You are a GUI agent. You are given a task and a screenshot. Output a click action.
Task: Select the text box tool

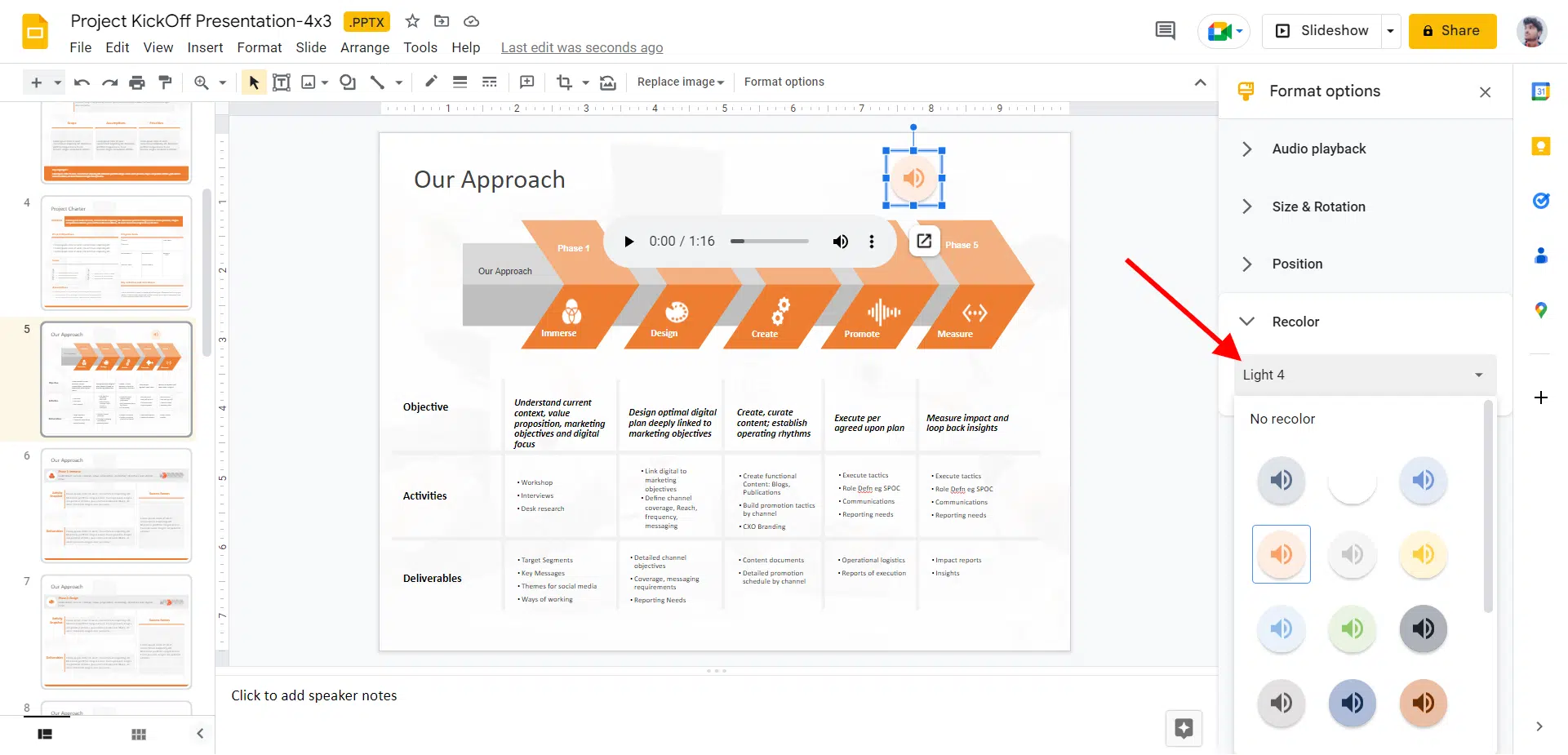point(281,82)
